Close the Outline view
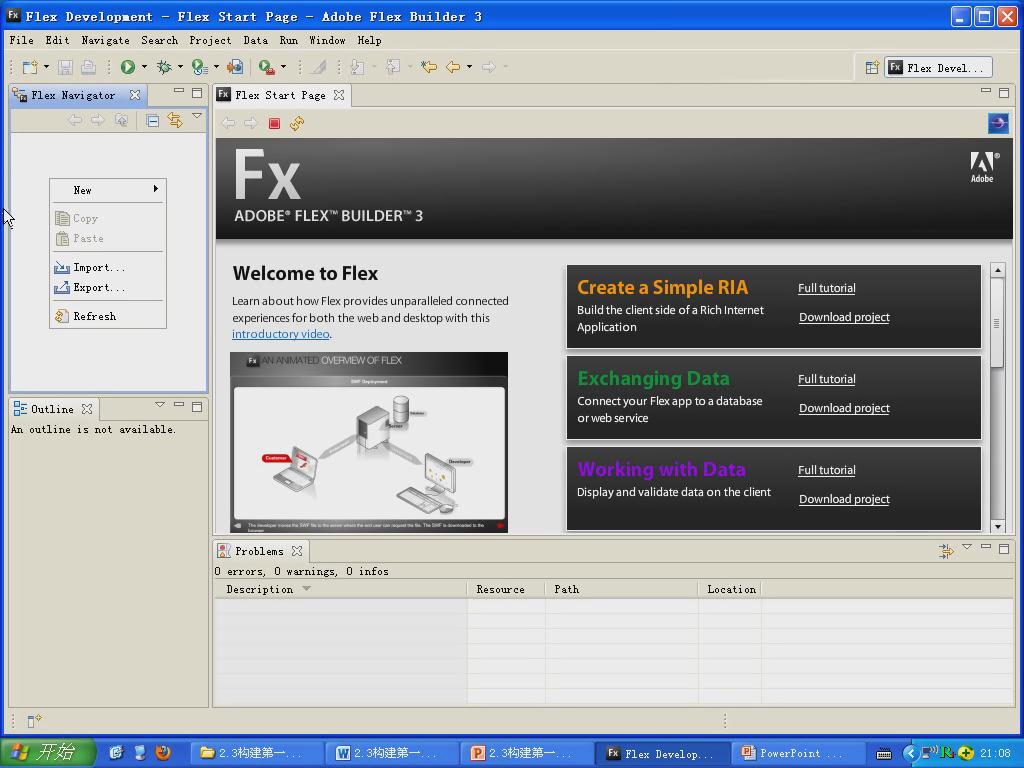Screen dimensions: 1024x768 pyautogui.click(x=87, y=409)
